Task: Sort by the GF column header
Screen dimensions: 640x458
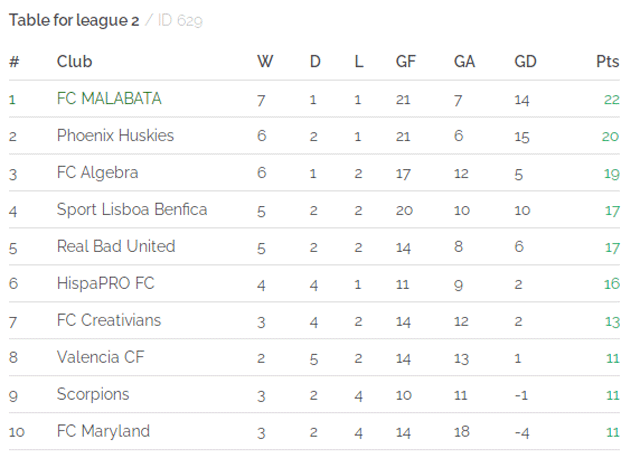Action: tap(406, 62)
